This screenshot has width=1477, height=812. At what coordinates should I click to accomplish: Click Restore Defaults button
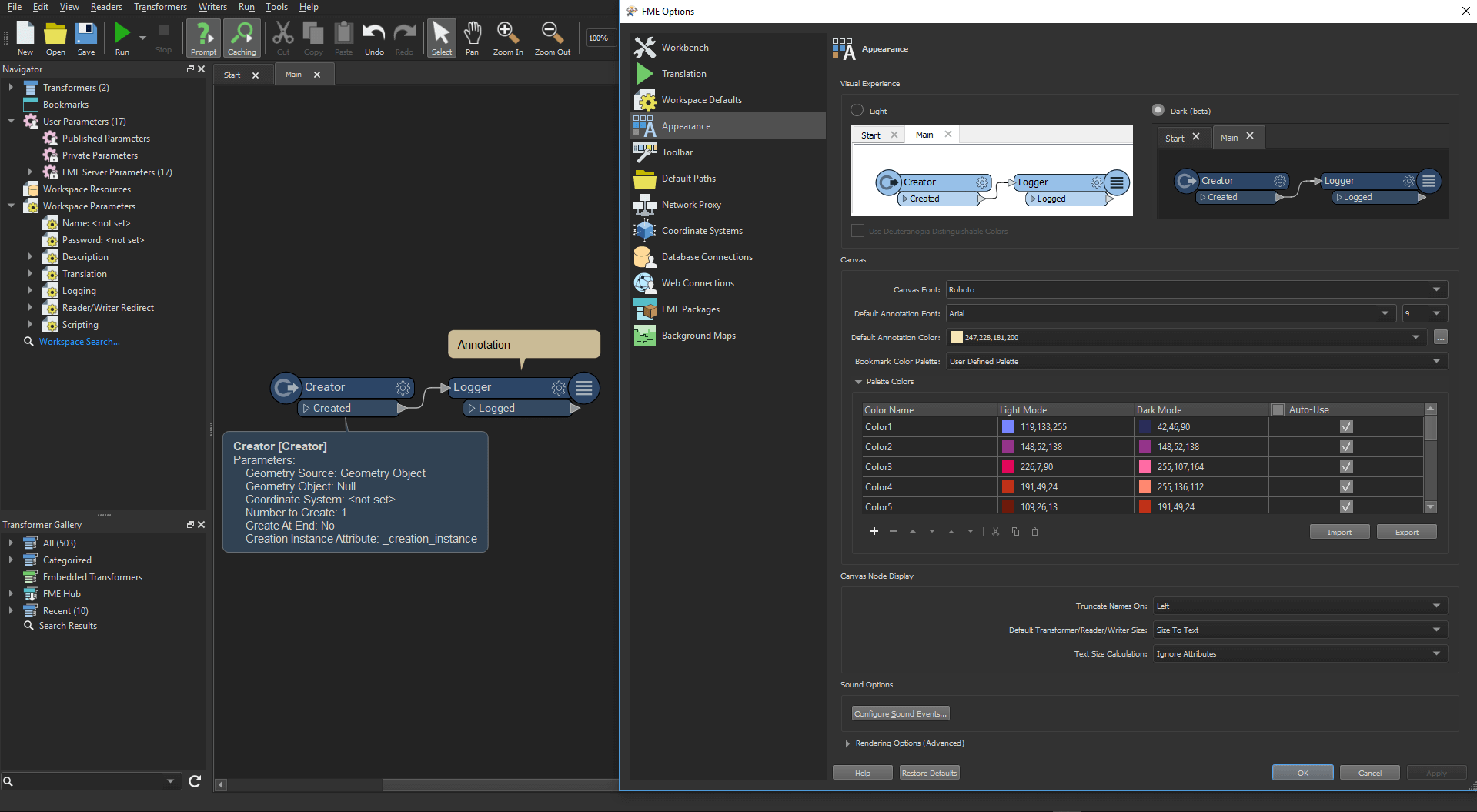point(929,773)
